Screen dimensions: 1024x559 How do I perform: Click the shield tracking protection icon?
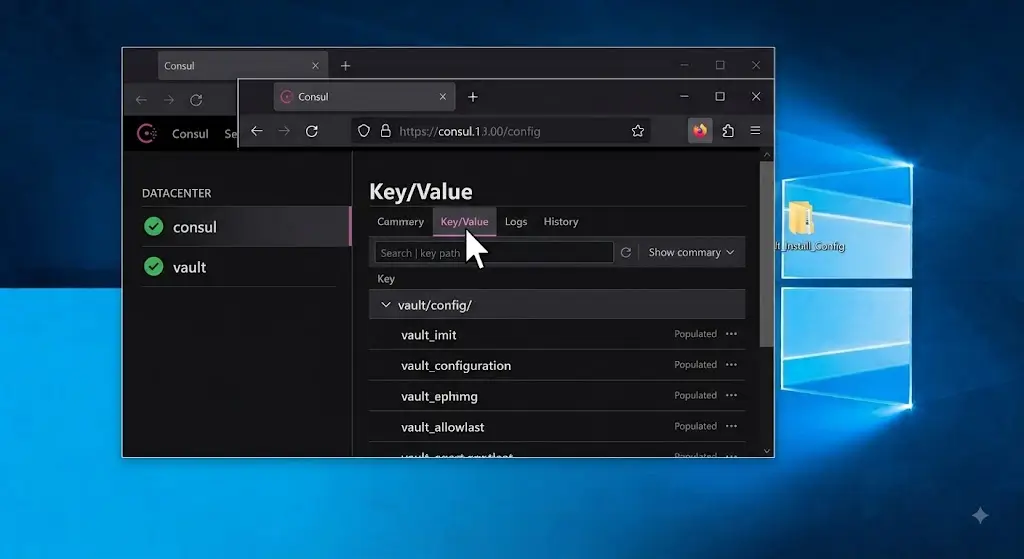[364, 131]
